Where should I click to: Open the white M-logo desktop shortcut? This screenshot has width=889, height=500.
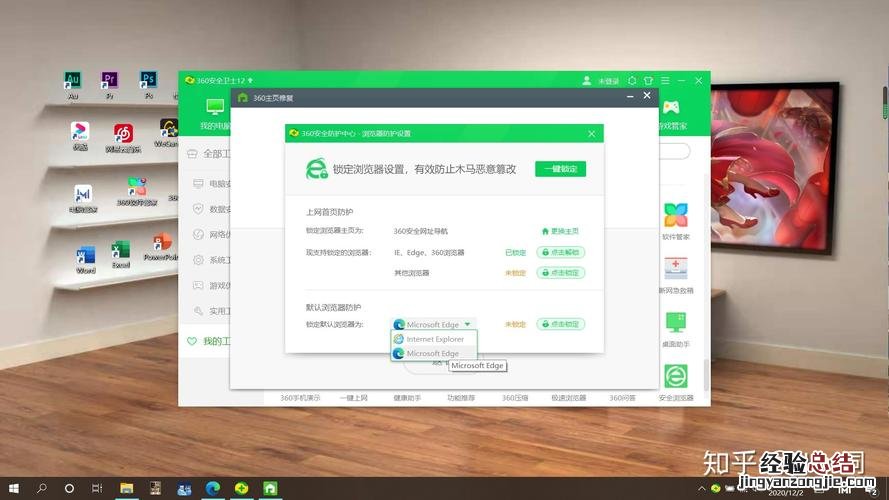tap(83, 199)
